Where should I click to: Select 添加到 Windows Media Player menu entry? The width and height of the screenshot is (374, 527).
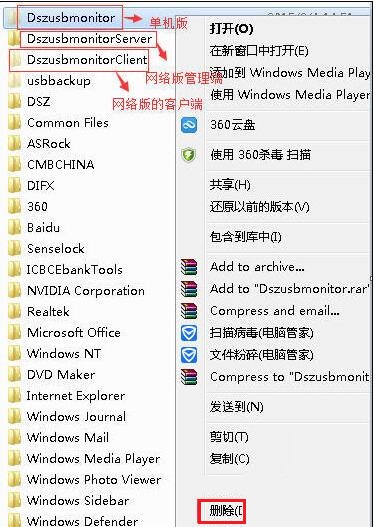point(290,73)
